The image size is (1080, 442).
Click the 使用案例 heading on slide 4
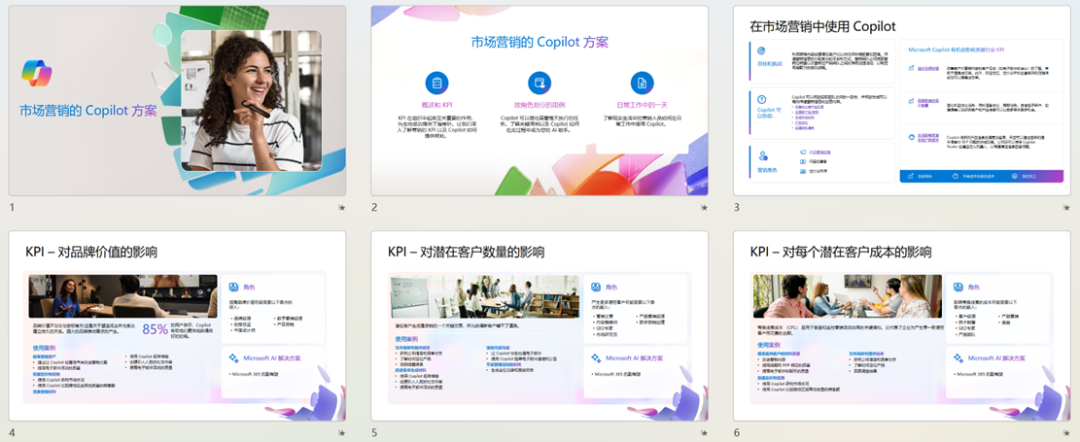(x=44, y=348)
